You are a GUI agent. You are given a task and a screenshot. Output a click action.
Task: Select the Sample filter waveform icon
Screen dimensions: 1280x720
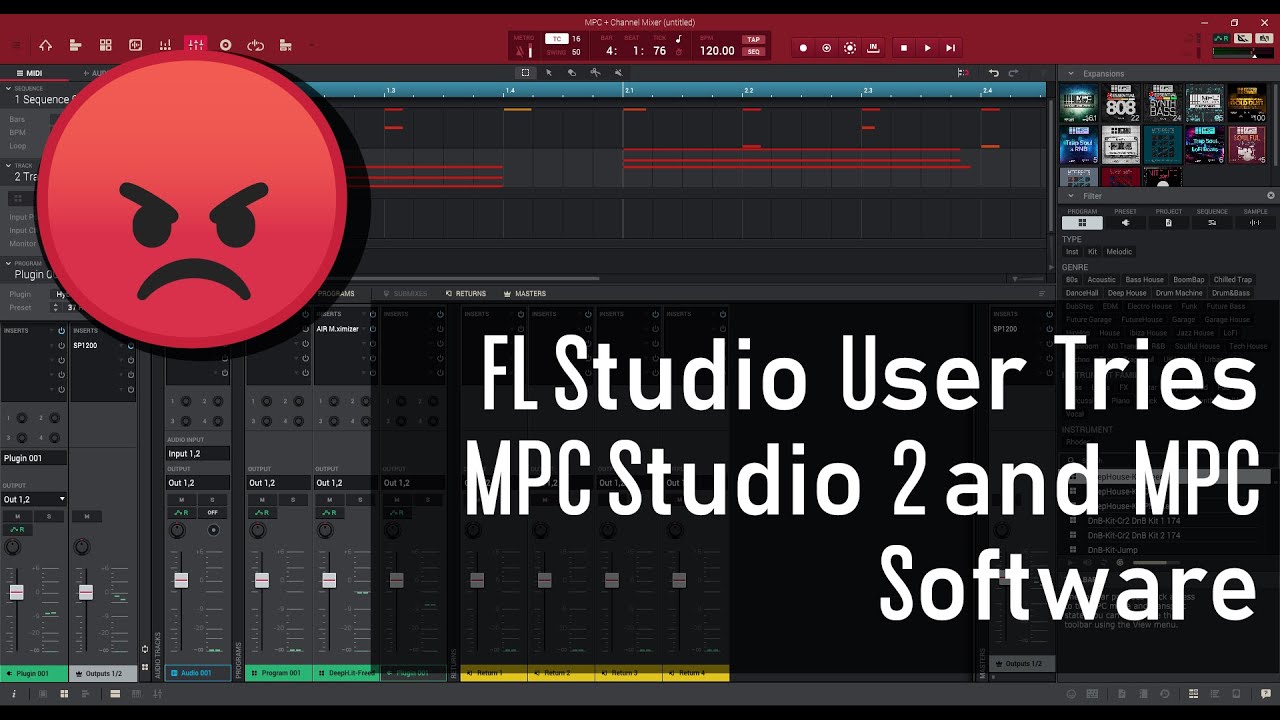pyautogui.click(x=1255, y=223)
